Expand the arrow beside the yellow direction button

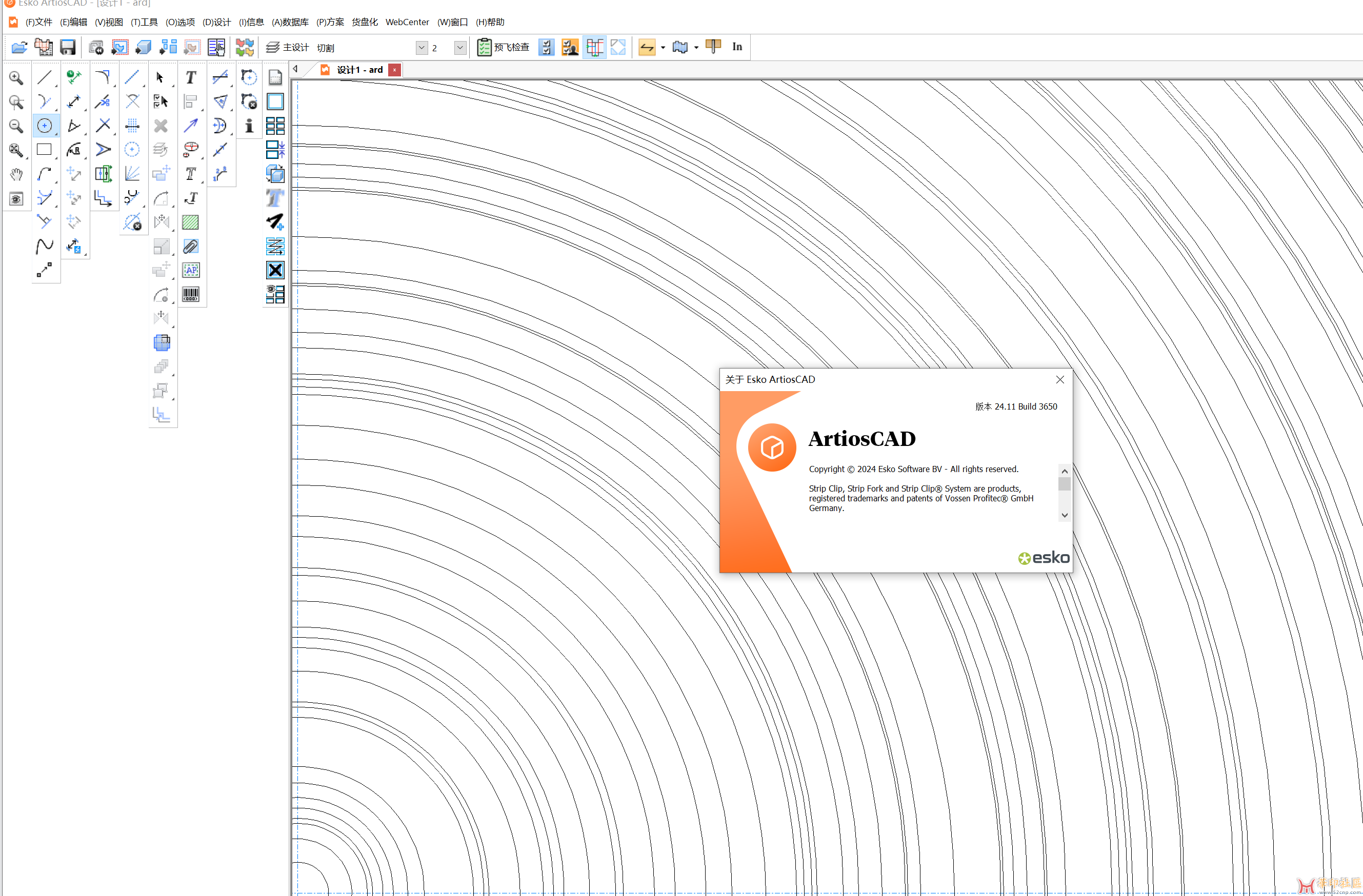pyautogui.click(x=663, y=48)
